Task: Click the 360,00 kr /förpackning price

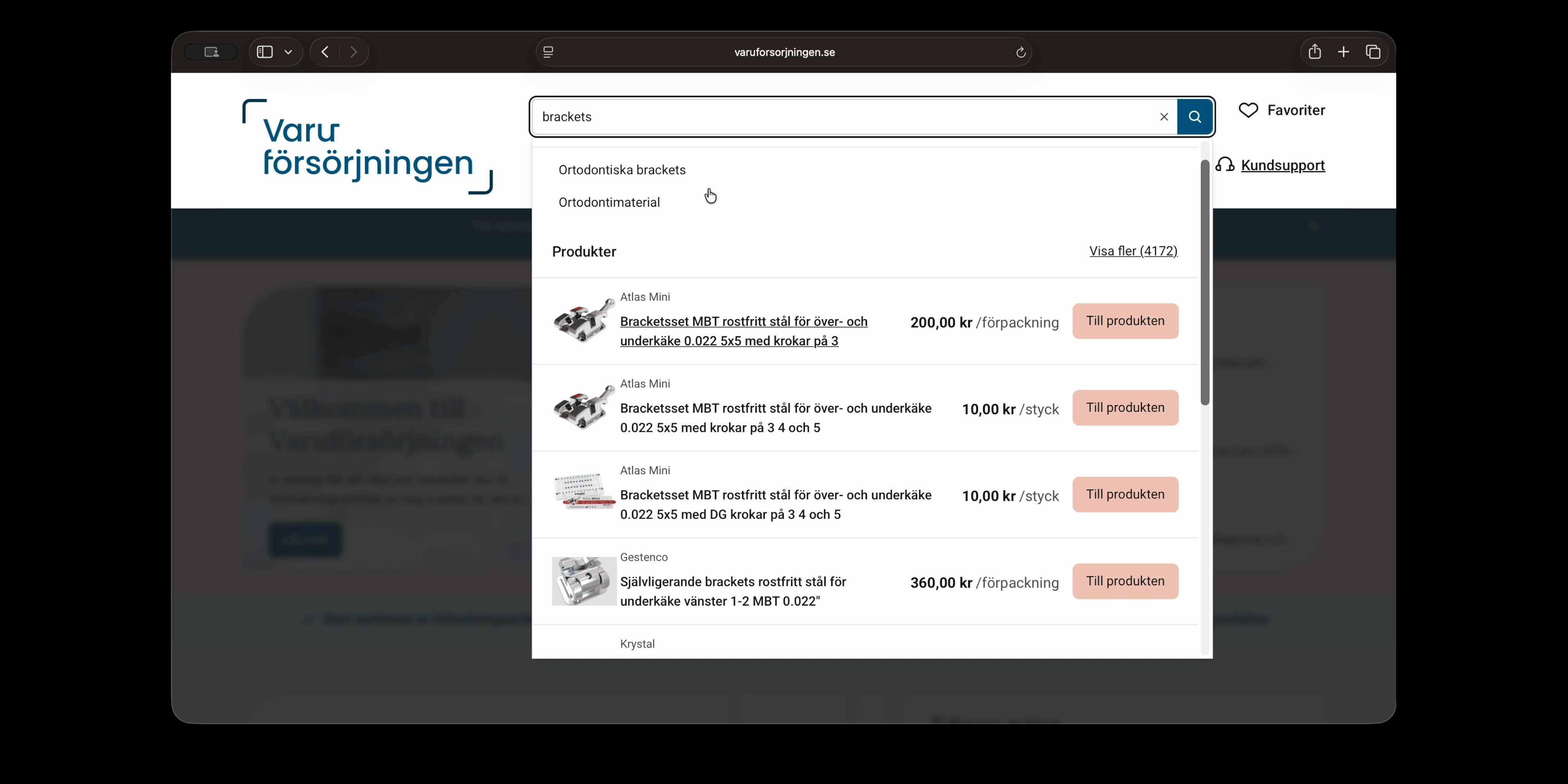Action: click(984, 583)
